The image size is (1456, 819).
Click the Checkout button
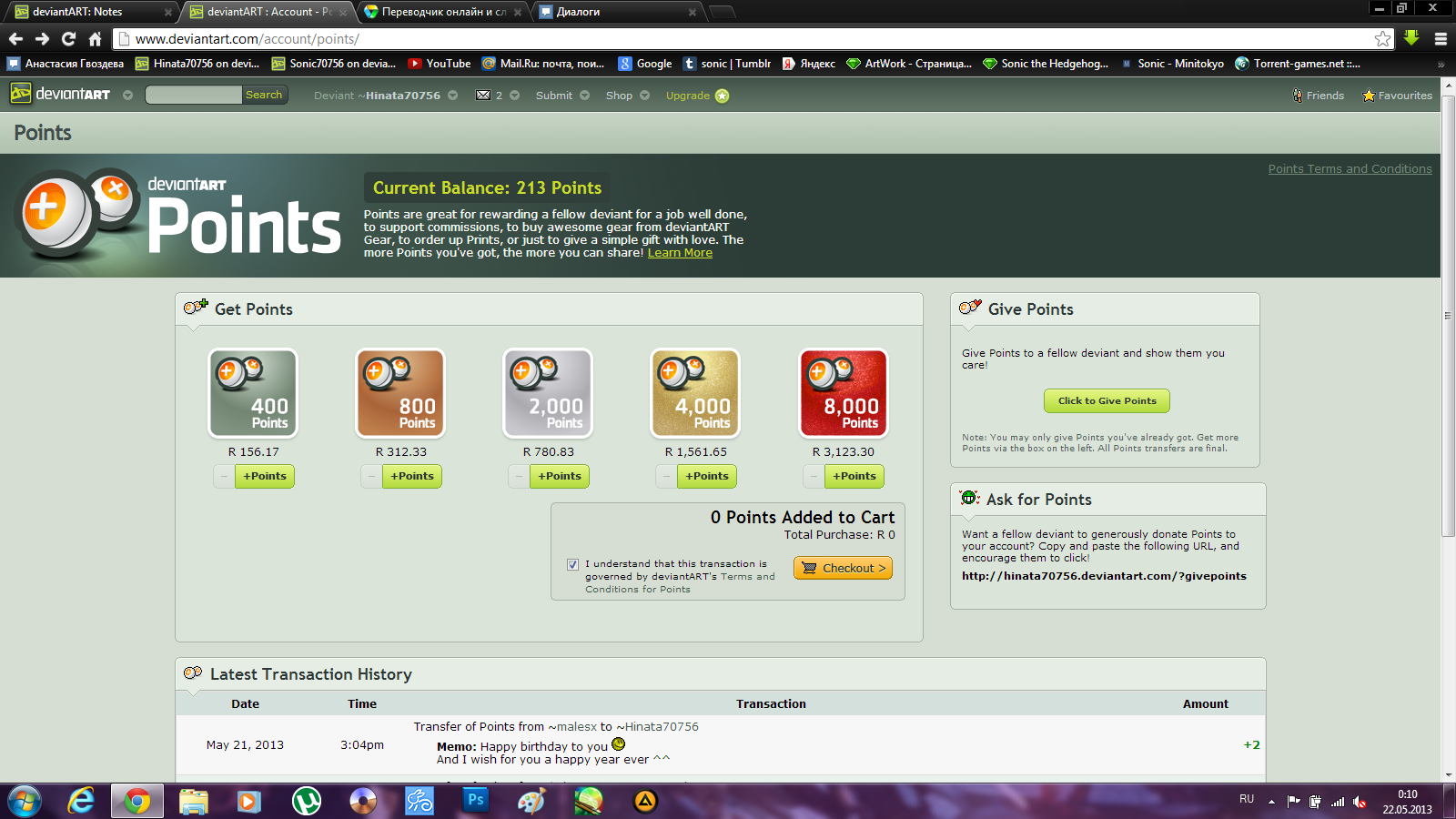click(843, 568)
